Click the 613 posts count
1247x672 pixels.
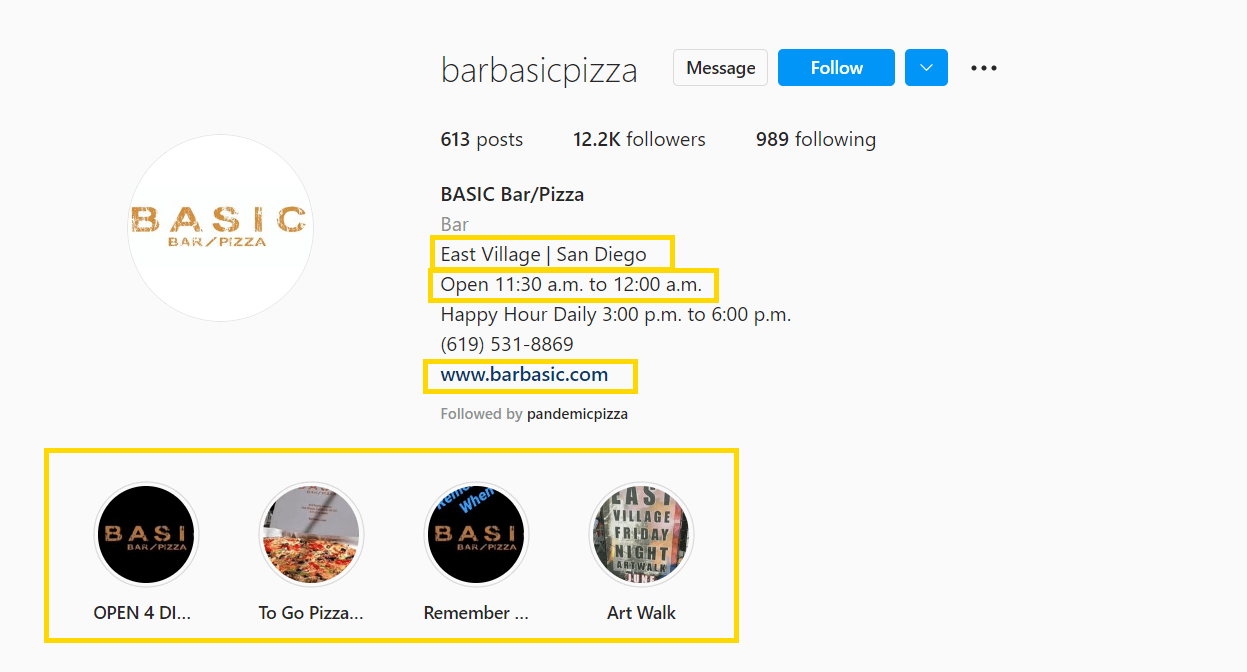click(481, 140)
